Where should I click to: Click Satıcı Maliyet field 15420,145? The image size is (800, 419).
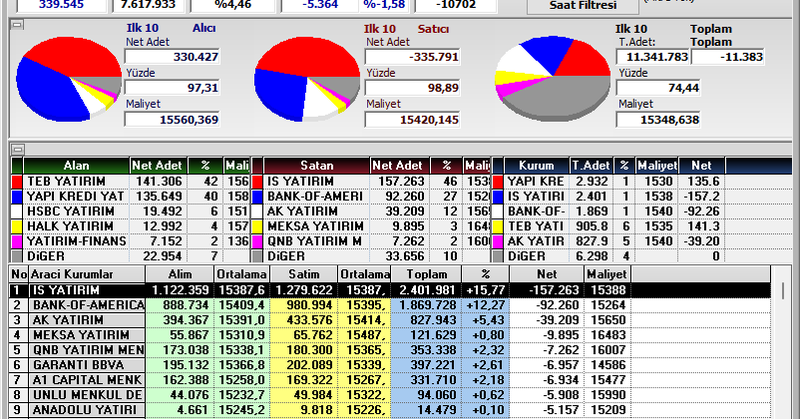(412, 119)
